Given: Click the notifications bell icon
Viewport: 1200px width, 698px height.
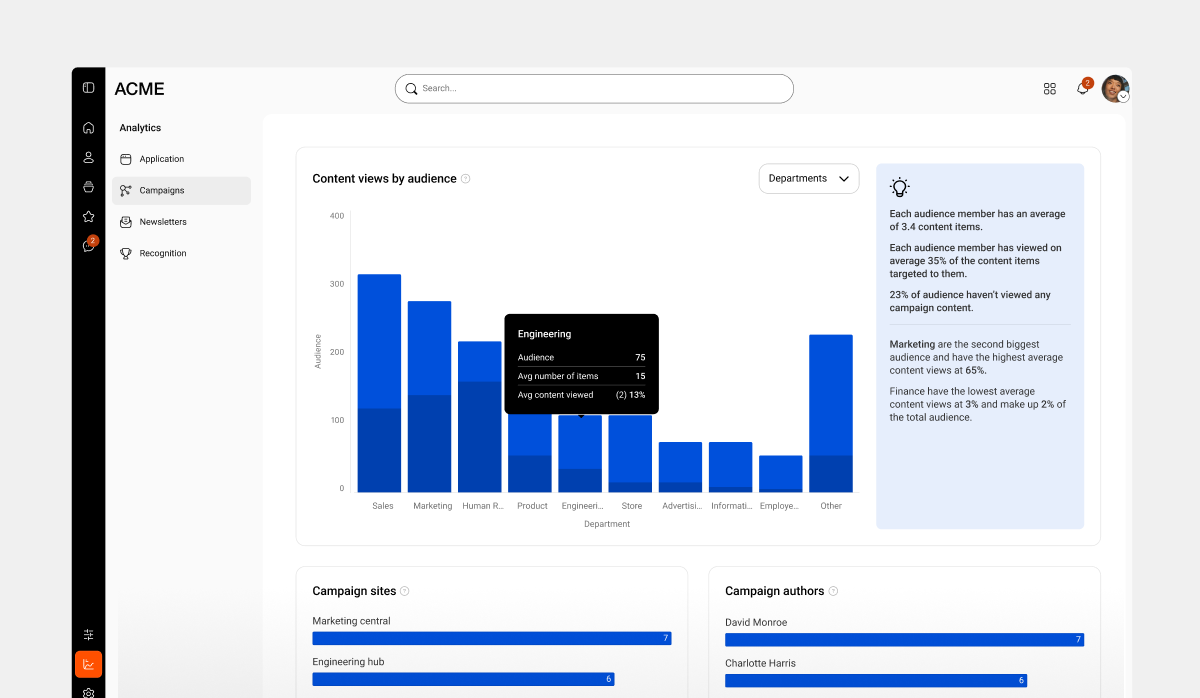Looking at the screenshot, I should pyautogui.click(x=1081, y=89).
